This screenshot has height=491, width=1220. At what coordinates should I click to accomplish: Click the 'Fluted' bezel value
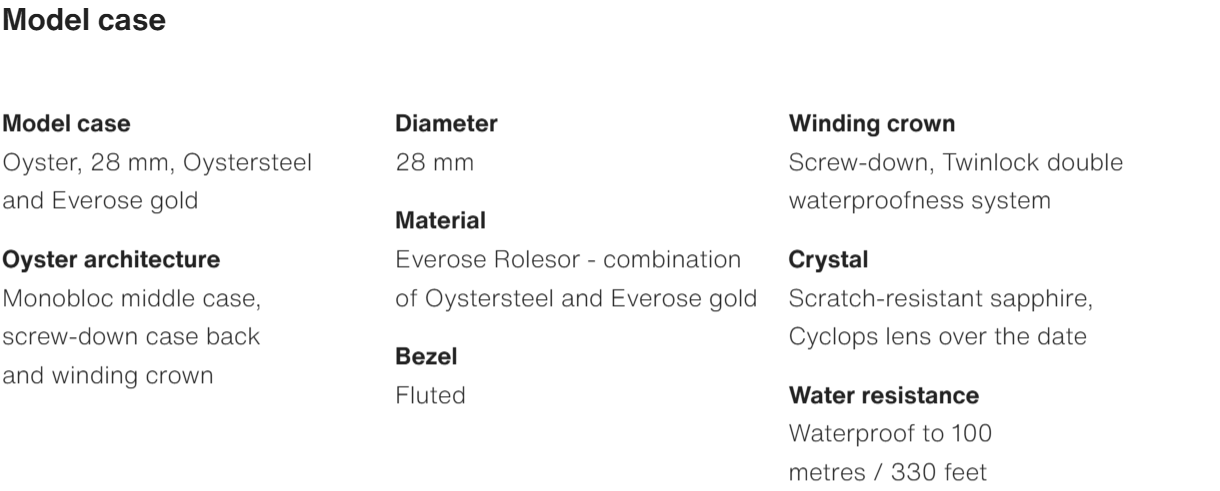pos(430,395)
